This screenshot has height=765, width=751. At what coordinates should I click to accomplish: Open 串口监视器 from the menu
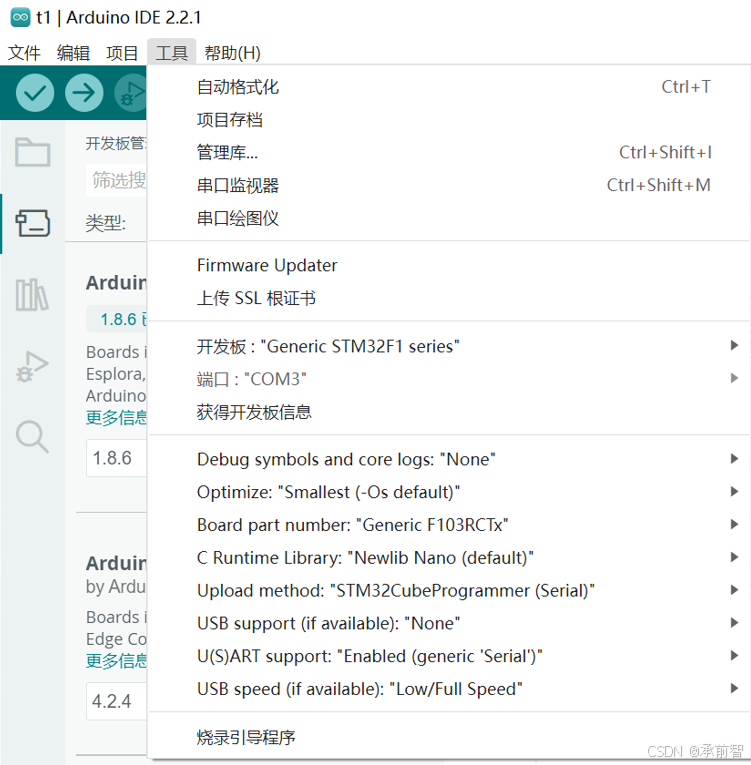tap(449, 185)
